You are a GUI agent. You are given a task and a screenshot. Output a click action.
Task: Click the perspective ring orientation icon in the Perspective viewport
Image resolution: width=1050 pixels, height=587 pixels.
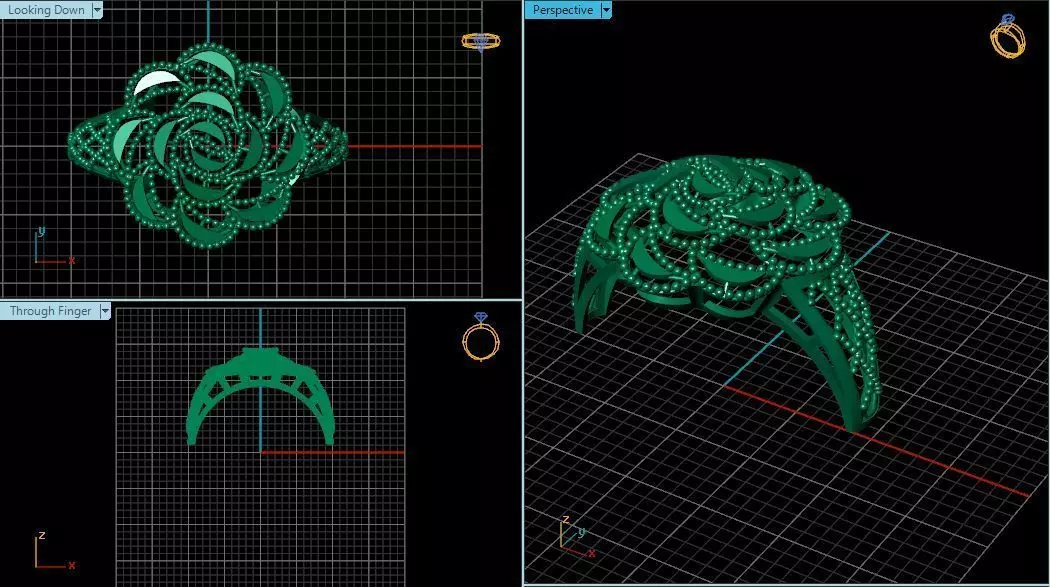click(1008, 36)
